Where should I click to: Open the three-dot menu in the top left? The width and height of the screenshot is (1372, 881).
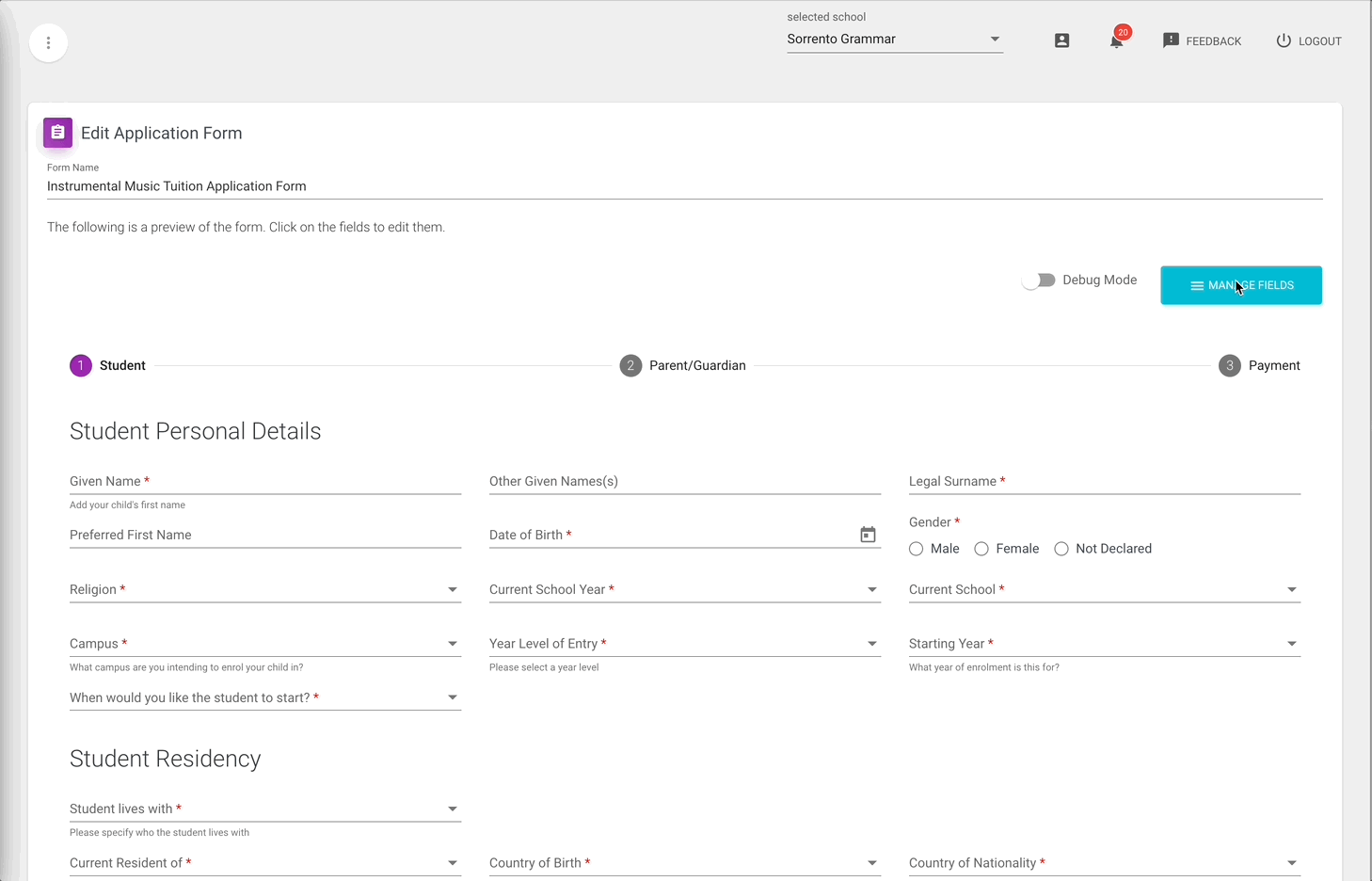[48, 42]
